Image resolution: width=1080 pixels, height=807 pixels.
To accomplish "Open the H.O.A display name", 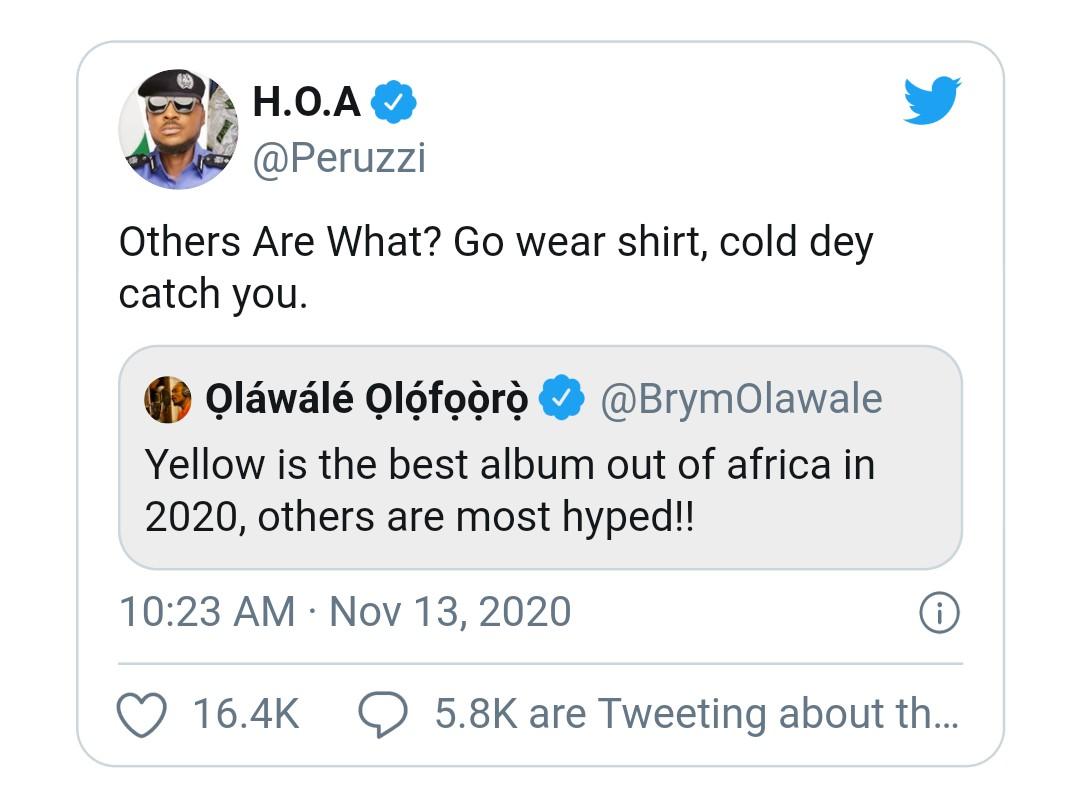I will pyautogui.click(x=307, y=101).
